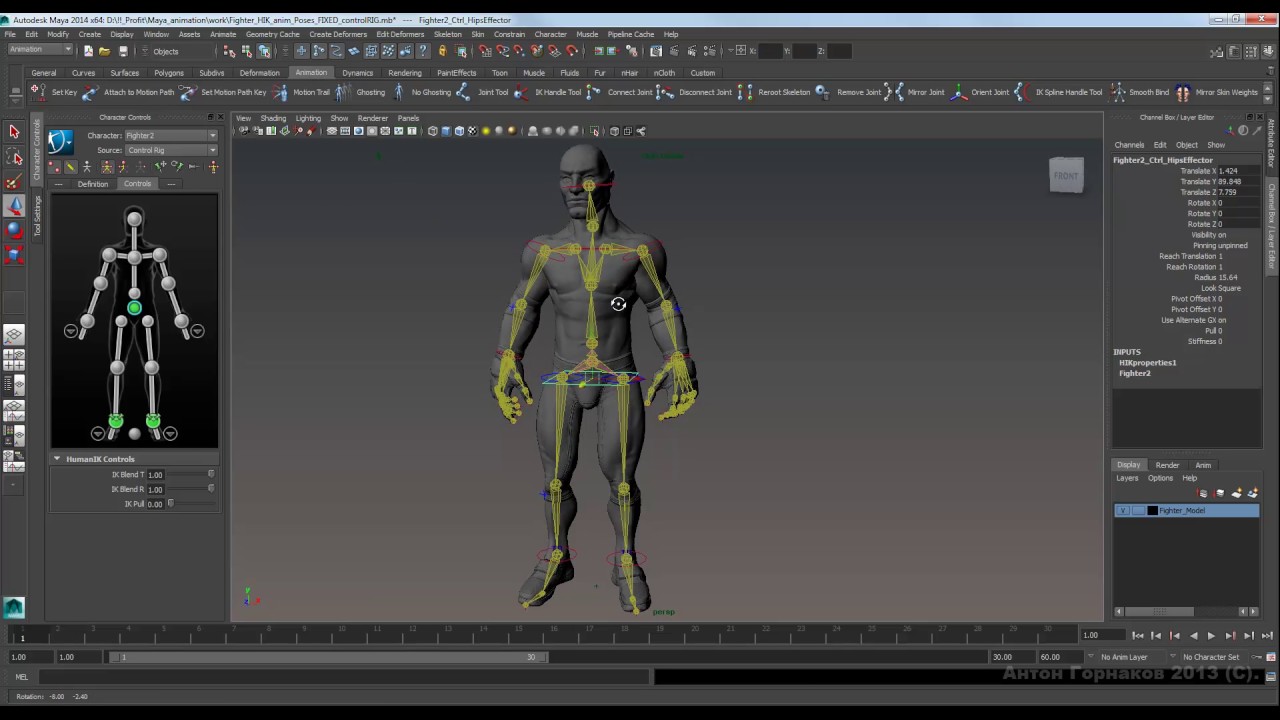
Task: Toggle the display type box of Fighter_Model layer
Action: click(1138, 511)
